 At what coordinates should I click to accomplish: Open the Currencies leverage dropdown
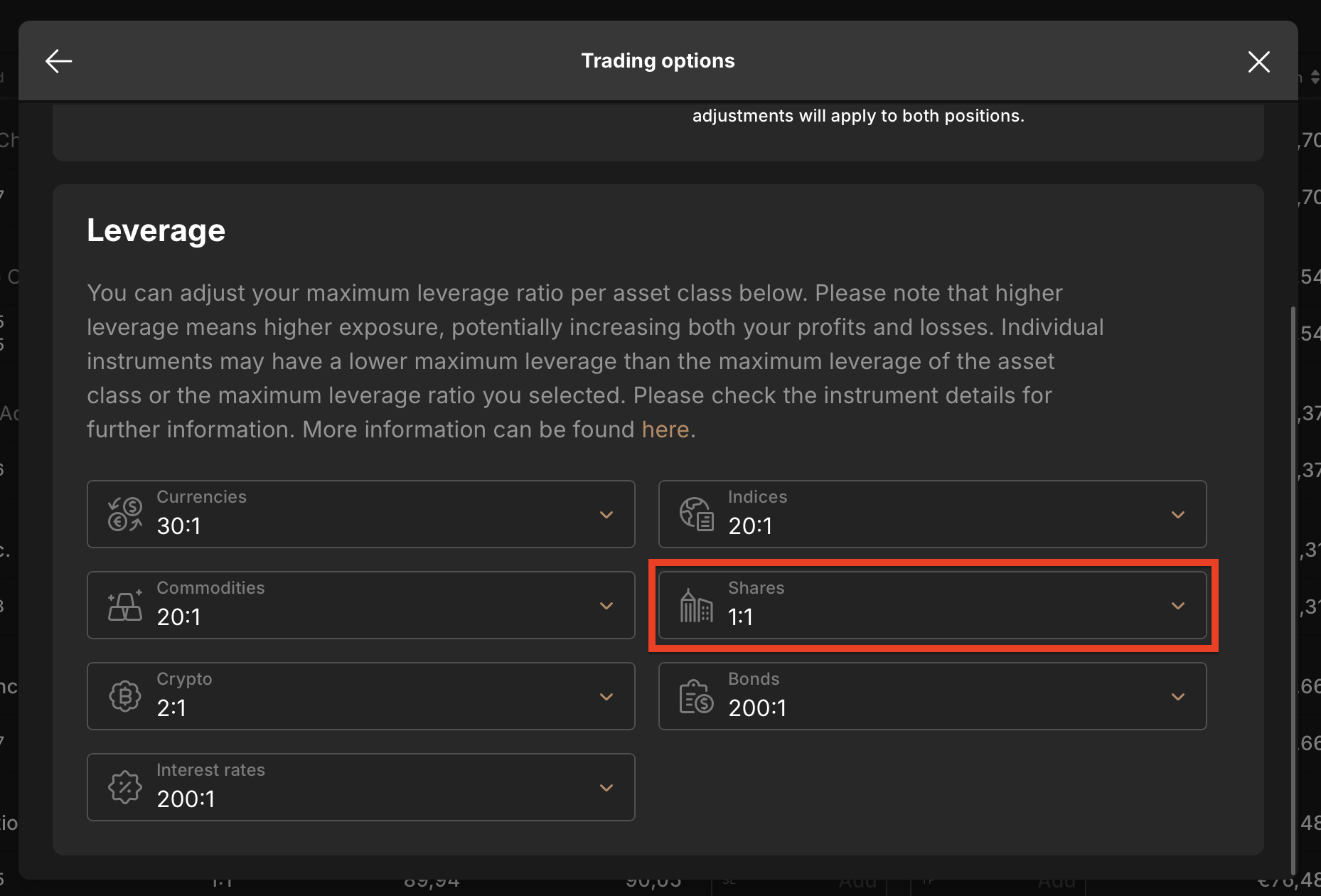pyautogui.click(x=606, y=513)
